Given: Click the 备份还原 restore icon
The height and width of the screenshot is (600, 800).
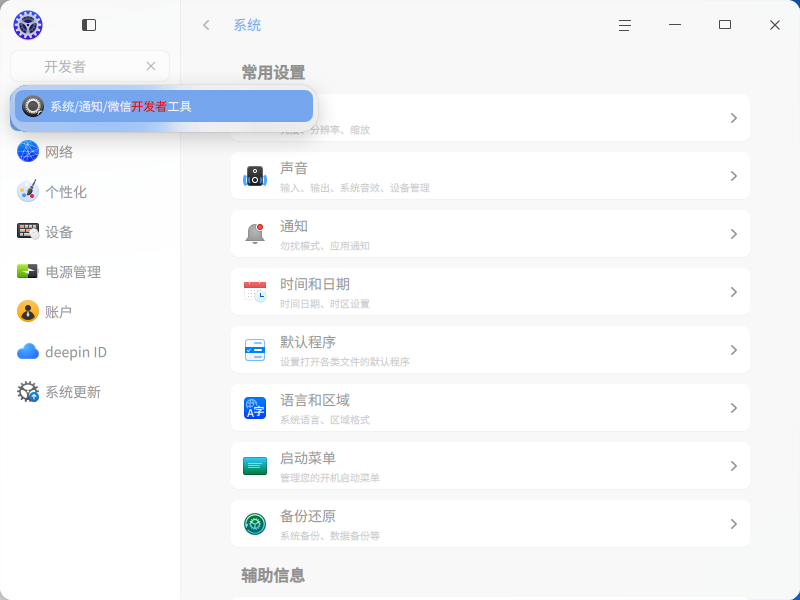Looking at the screenshot, I should tap(255, 524).
